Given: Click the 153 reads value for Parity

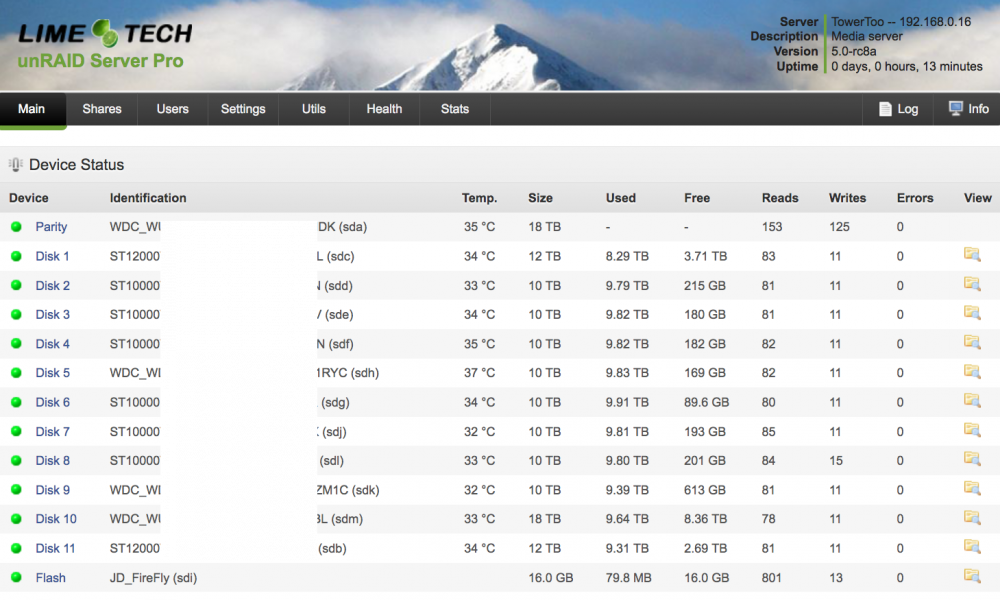Looking at the screenshot, I should 772,227.
